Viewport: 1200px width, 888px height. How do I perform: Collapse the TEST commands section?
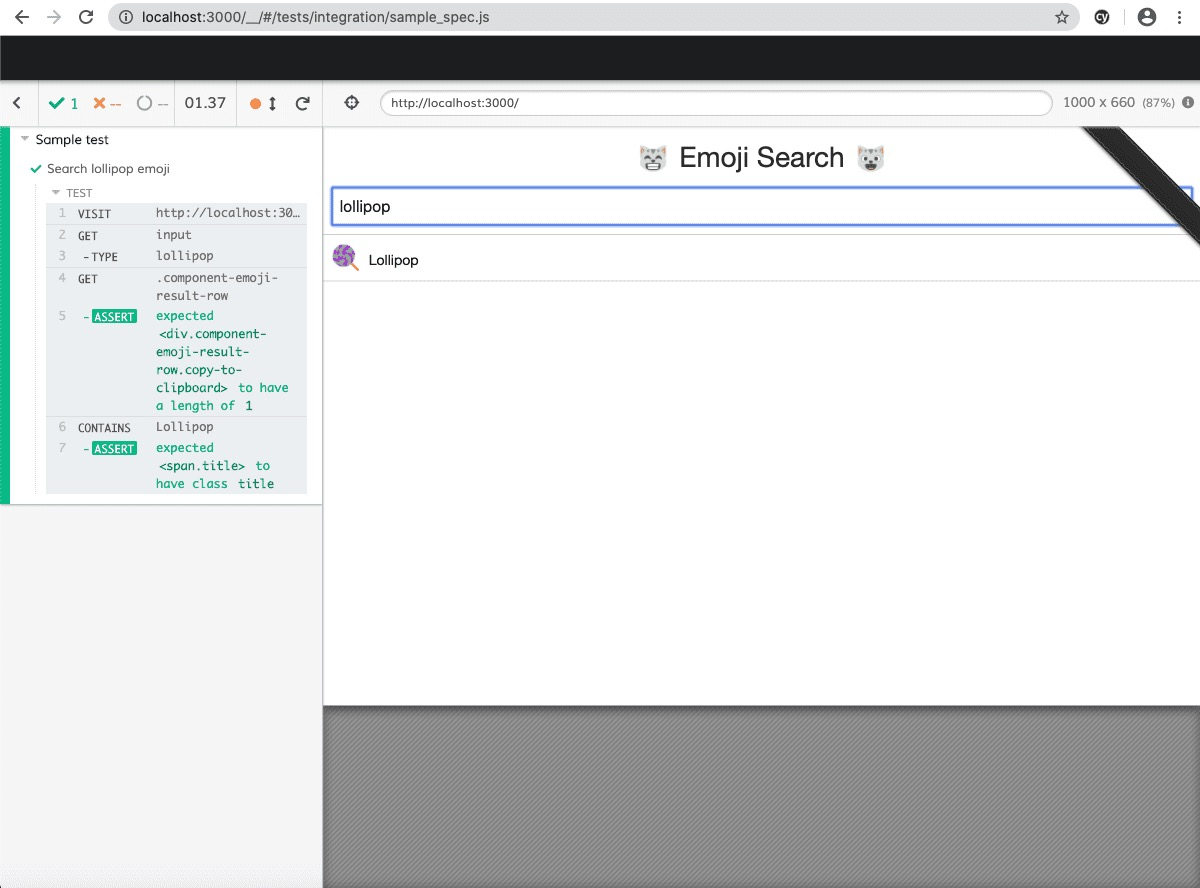click(72, 193)
